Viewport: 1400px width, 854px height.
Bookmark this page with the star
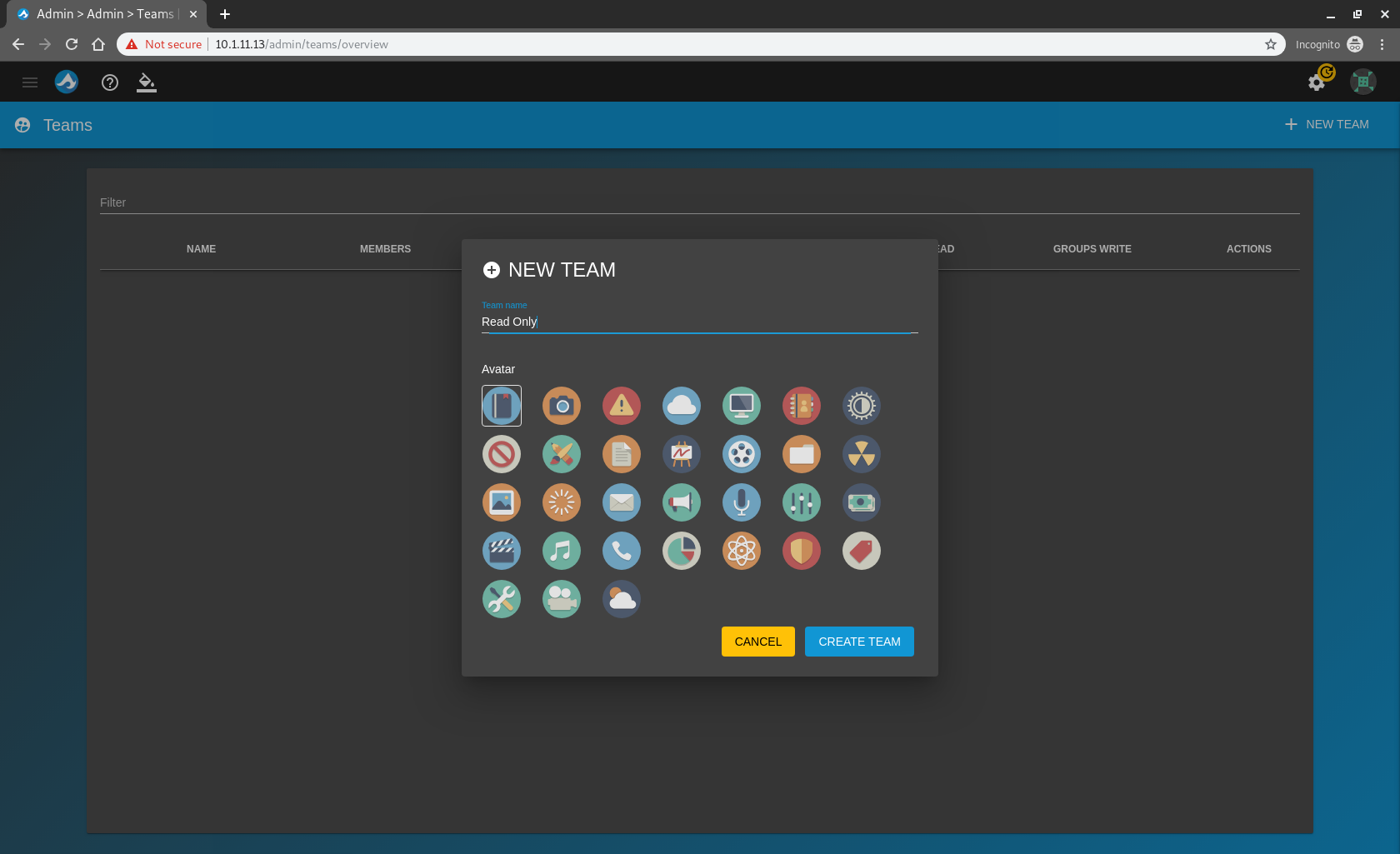tap(1271, 44)
